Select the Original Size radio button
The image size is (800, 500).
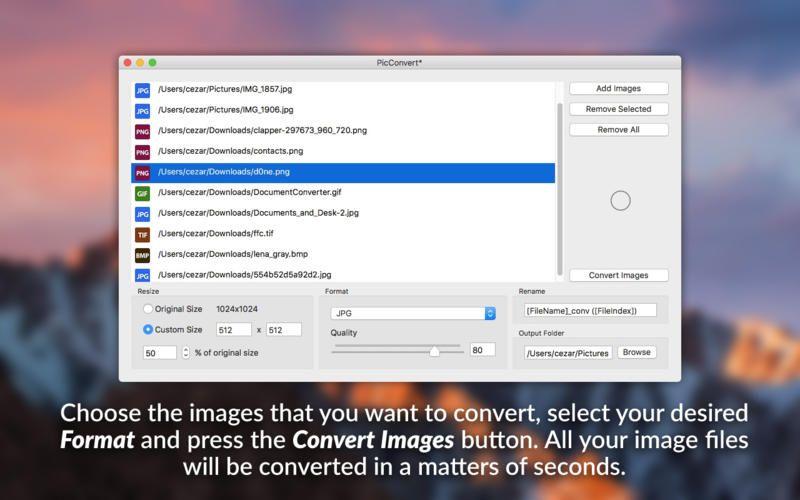tap(149, 309)
